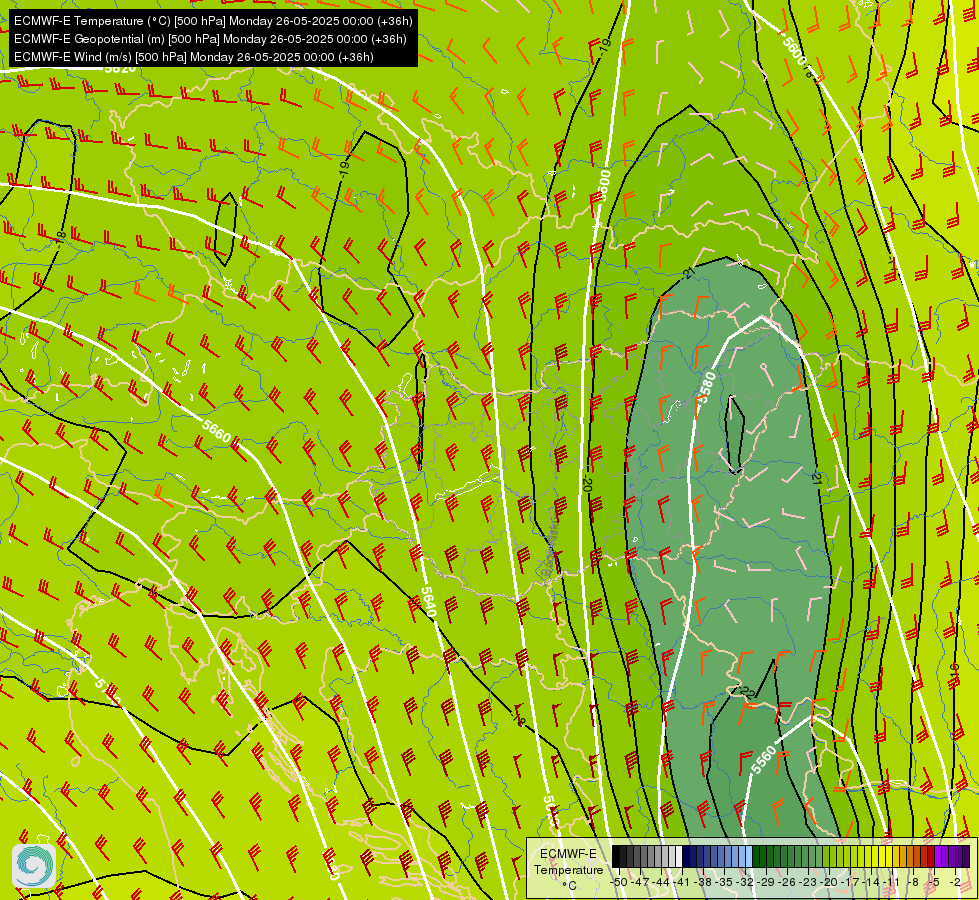Pick the lightest blue legend cell above -32

pos(749,856)
